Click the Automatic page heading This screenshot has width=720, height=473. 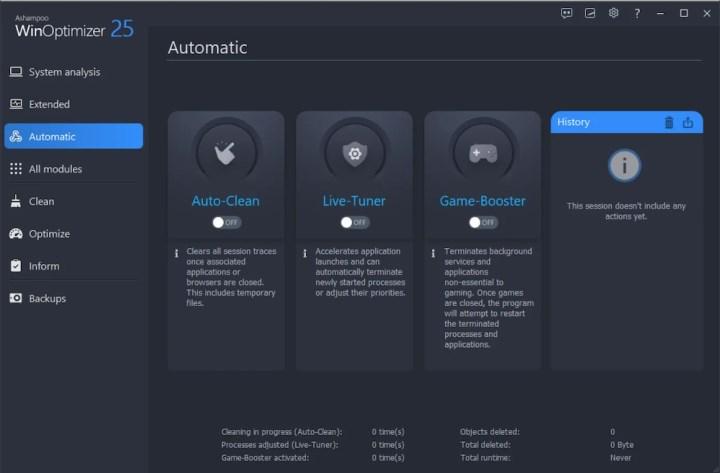(x=208, y=48)
